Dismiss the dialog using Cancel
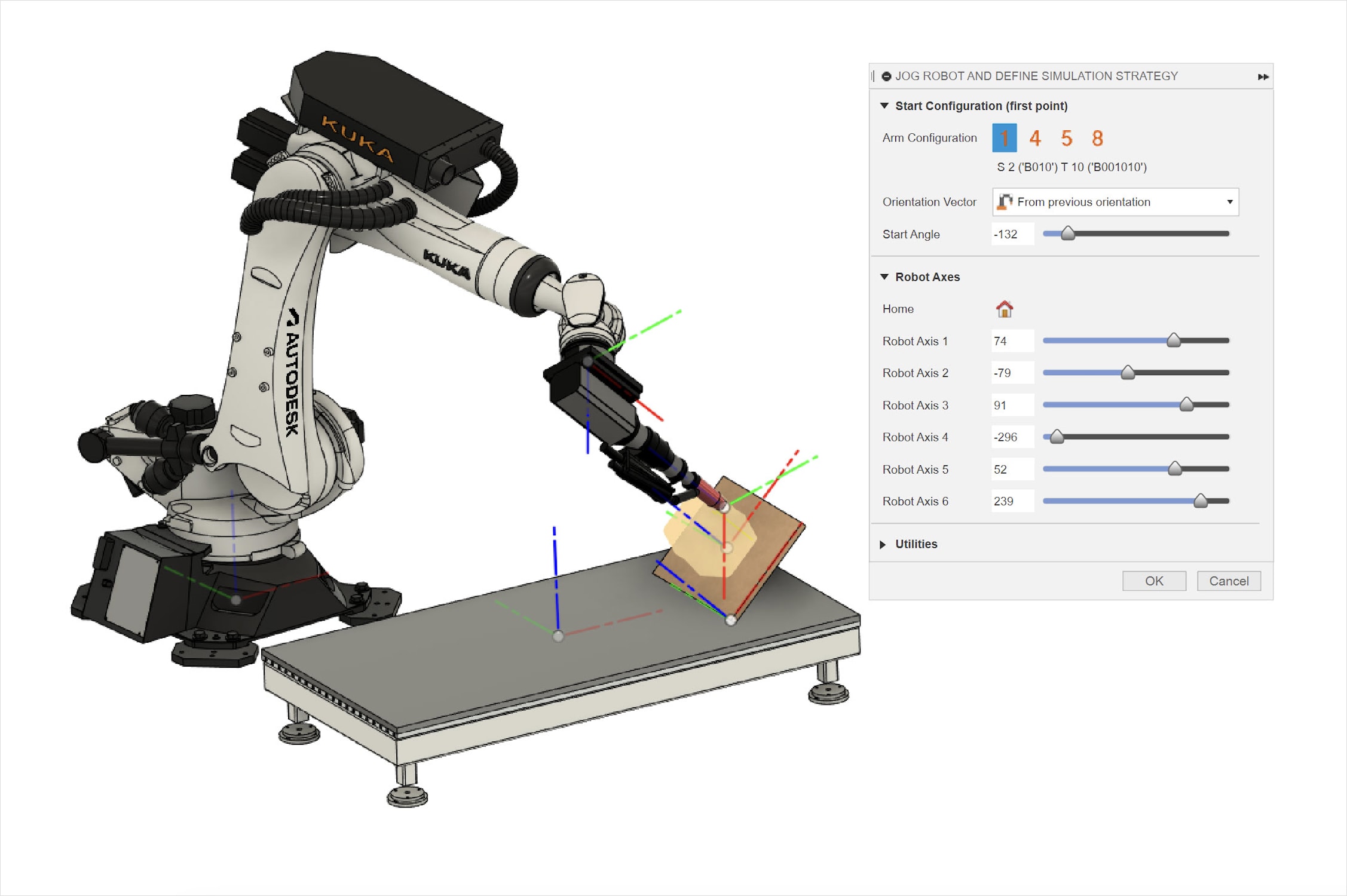The width and height of the screenshot is (1347, 896). (x=1229, y=581)
